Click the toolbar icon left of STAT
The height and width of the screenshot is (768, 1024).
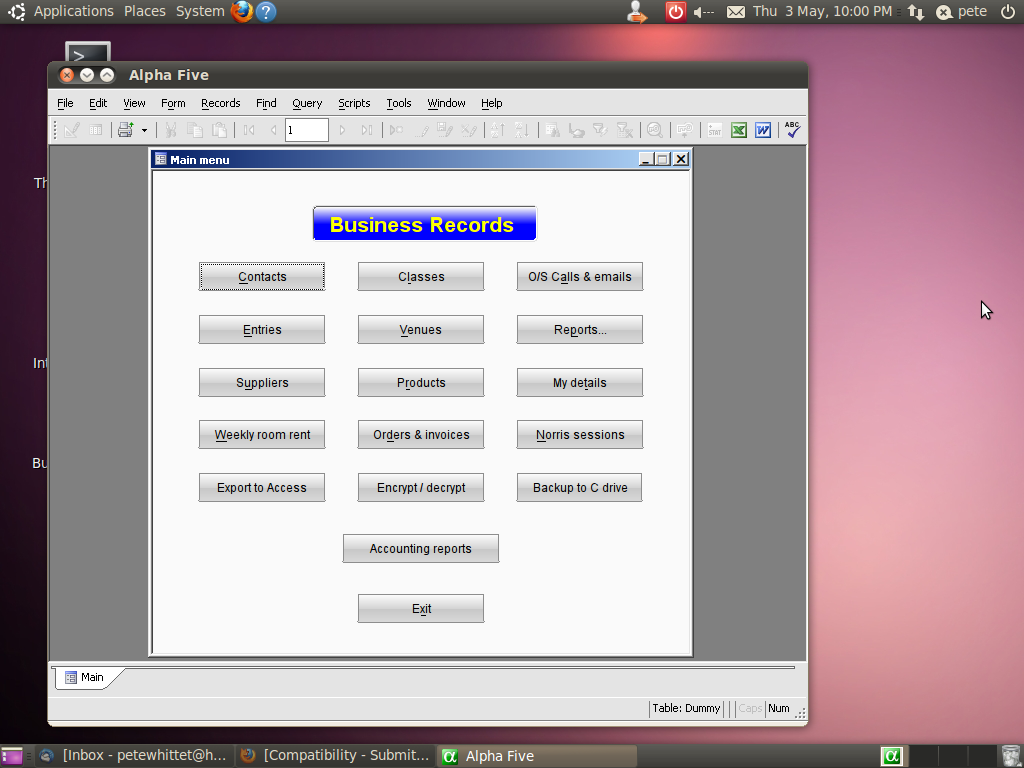[684, 130]
